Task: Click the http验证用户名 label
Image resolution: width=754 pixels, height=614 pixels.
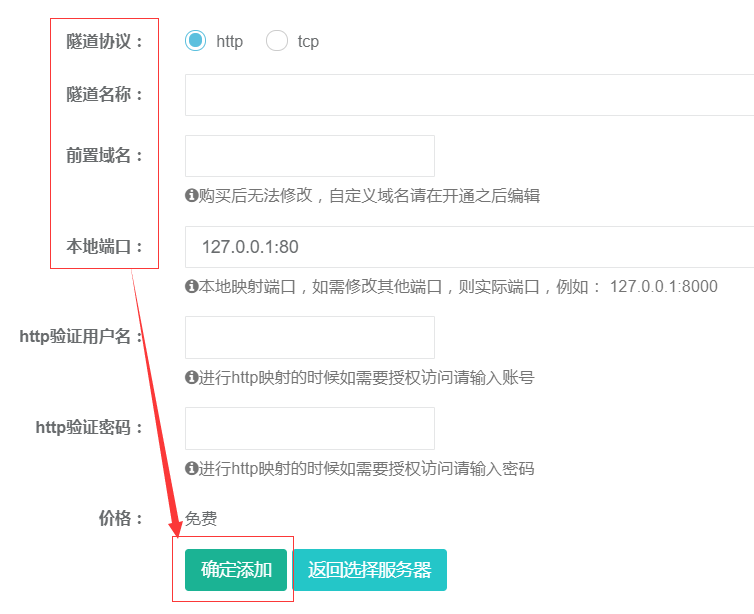Action: pyautogui.click(x=81, y=337)
